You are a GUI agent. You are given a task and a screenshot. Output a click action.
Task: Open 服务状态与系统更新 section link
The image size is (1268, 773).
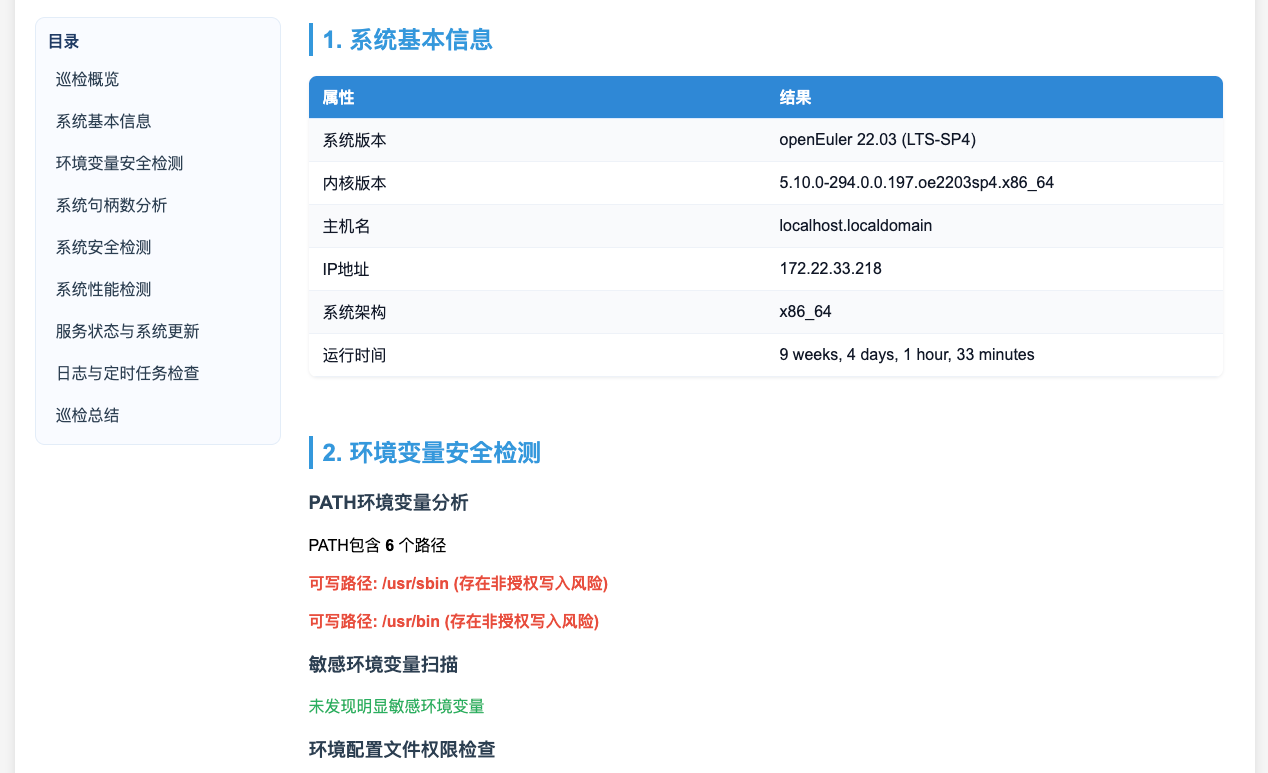pyautogui.click(x=127, y=331)
